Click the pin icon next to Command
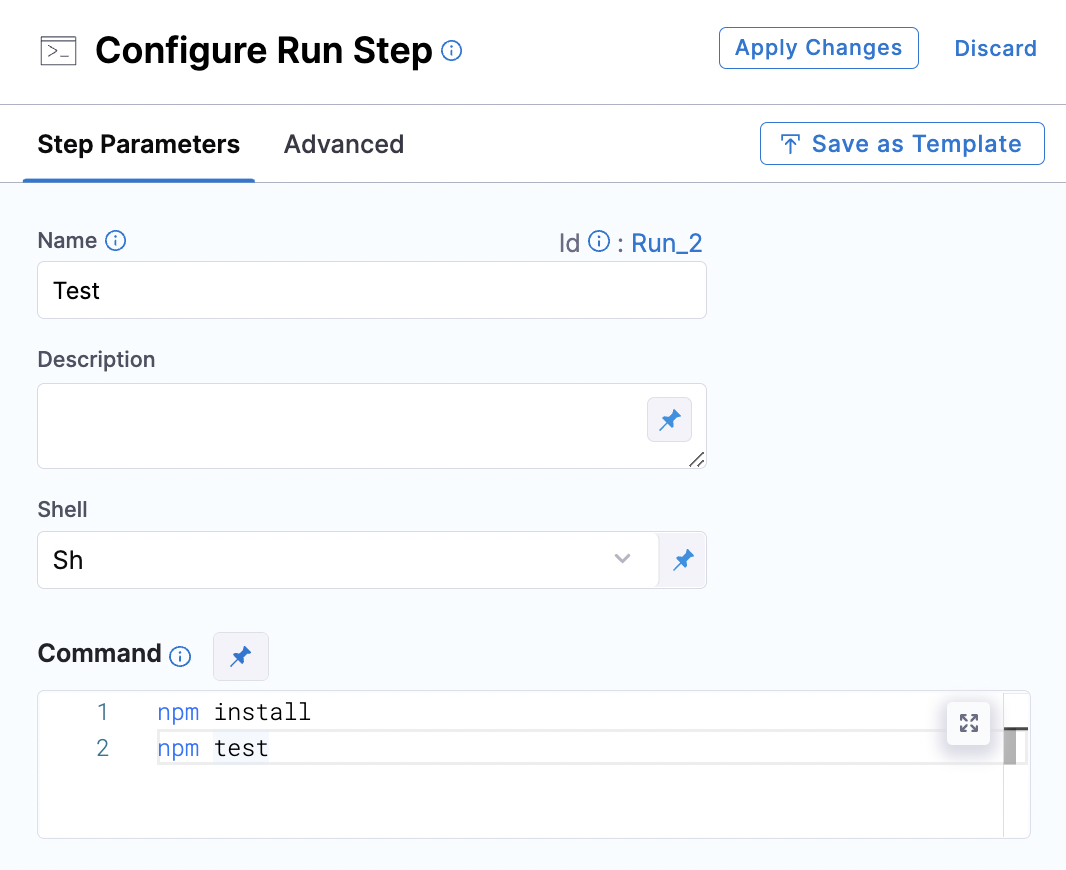The height and width of the screenshot is (870, 1066). click(241, 656)
